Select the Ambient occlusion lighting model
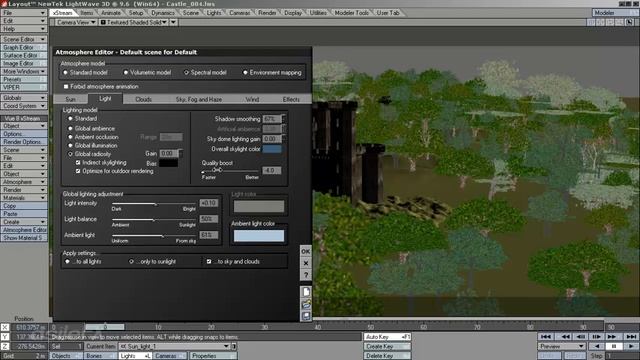The width and height of the screenshot is (640, 360). pyautogui.click(x=70, y=137)
